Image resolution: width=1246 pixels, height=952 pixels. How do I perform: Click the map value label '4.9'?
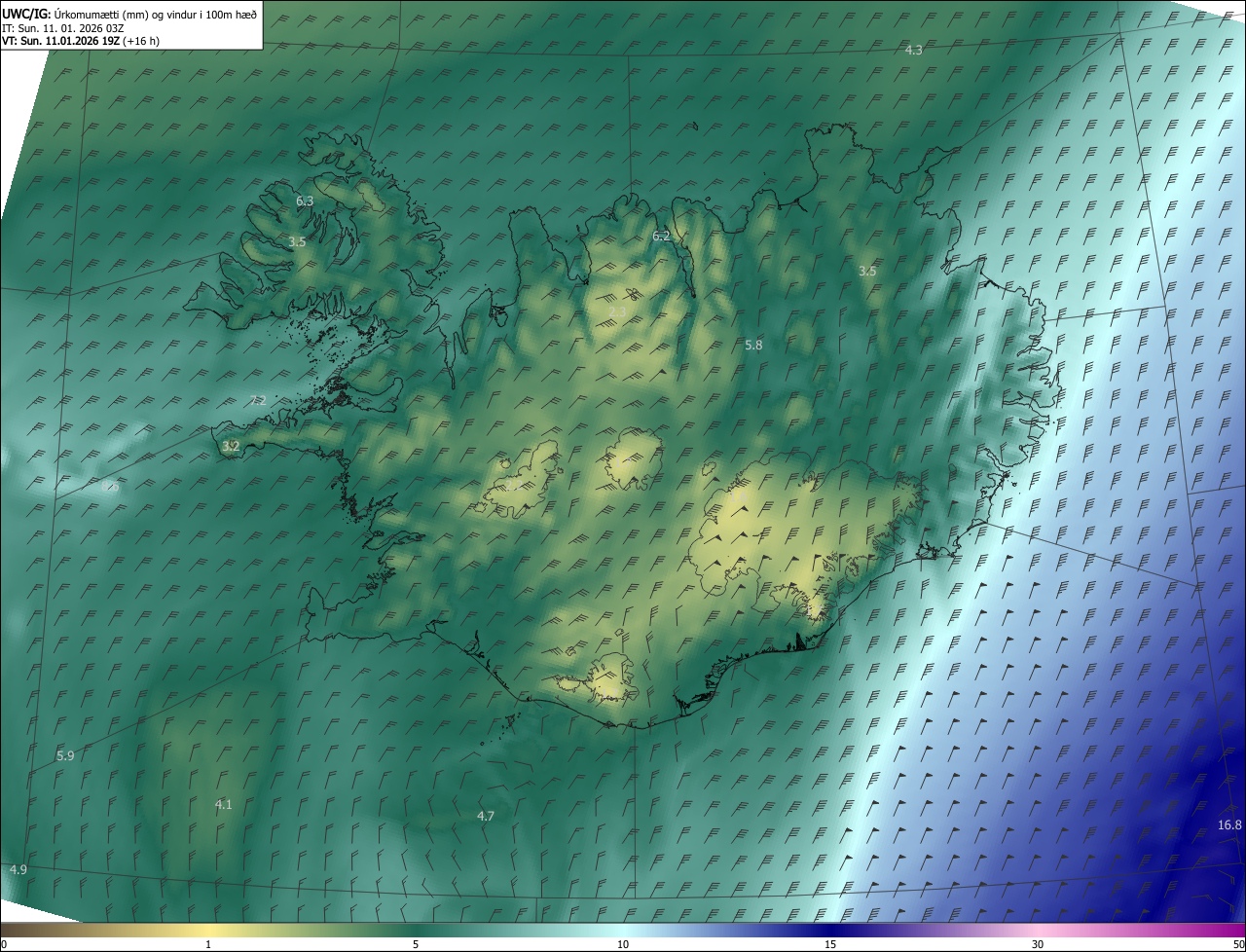[18, 868]
